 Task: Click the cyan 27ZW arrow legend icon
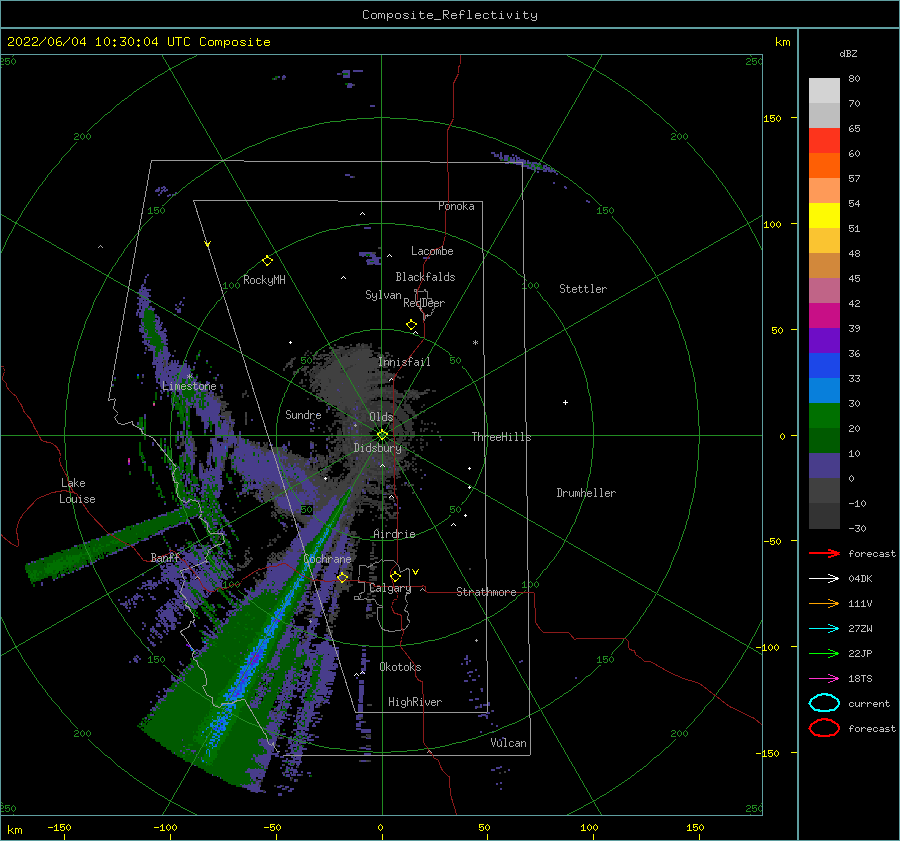[x=824, y=629]
